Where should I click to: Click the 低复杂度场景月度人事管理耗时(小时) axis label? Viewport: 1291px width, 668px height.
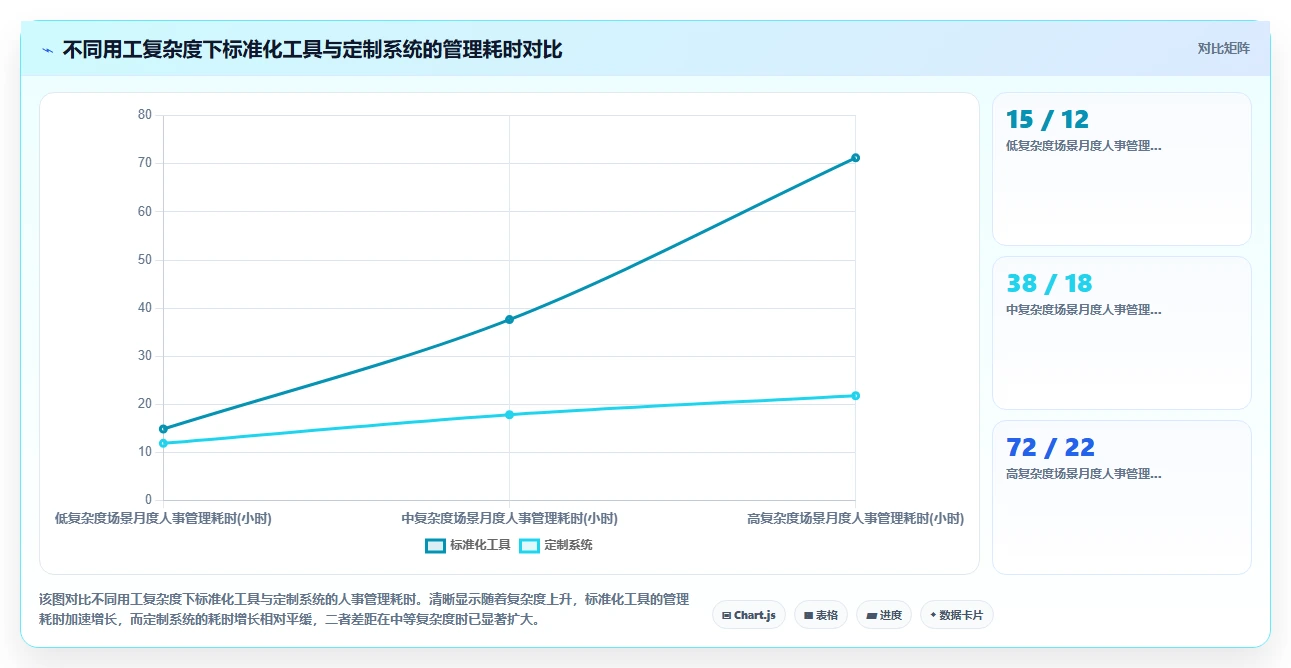(x=163, y=519)
